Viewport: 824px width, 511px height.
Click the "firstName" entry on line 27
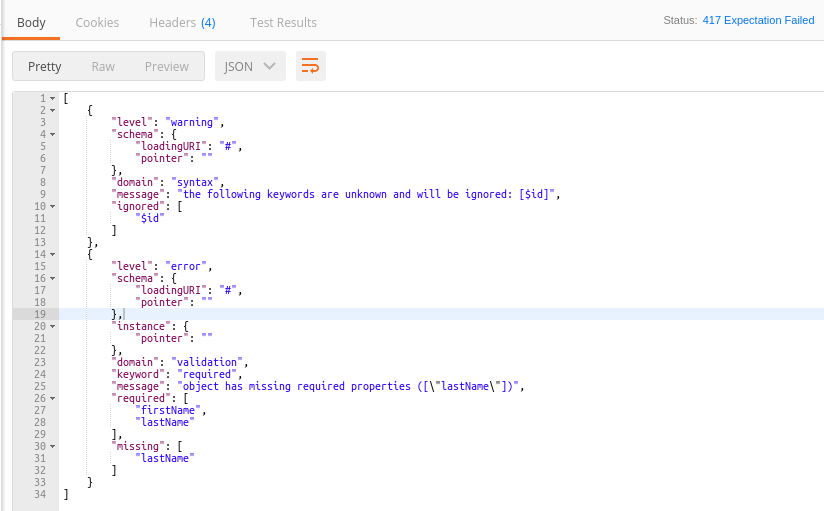(168, 410)
